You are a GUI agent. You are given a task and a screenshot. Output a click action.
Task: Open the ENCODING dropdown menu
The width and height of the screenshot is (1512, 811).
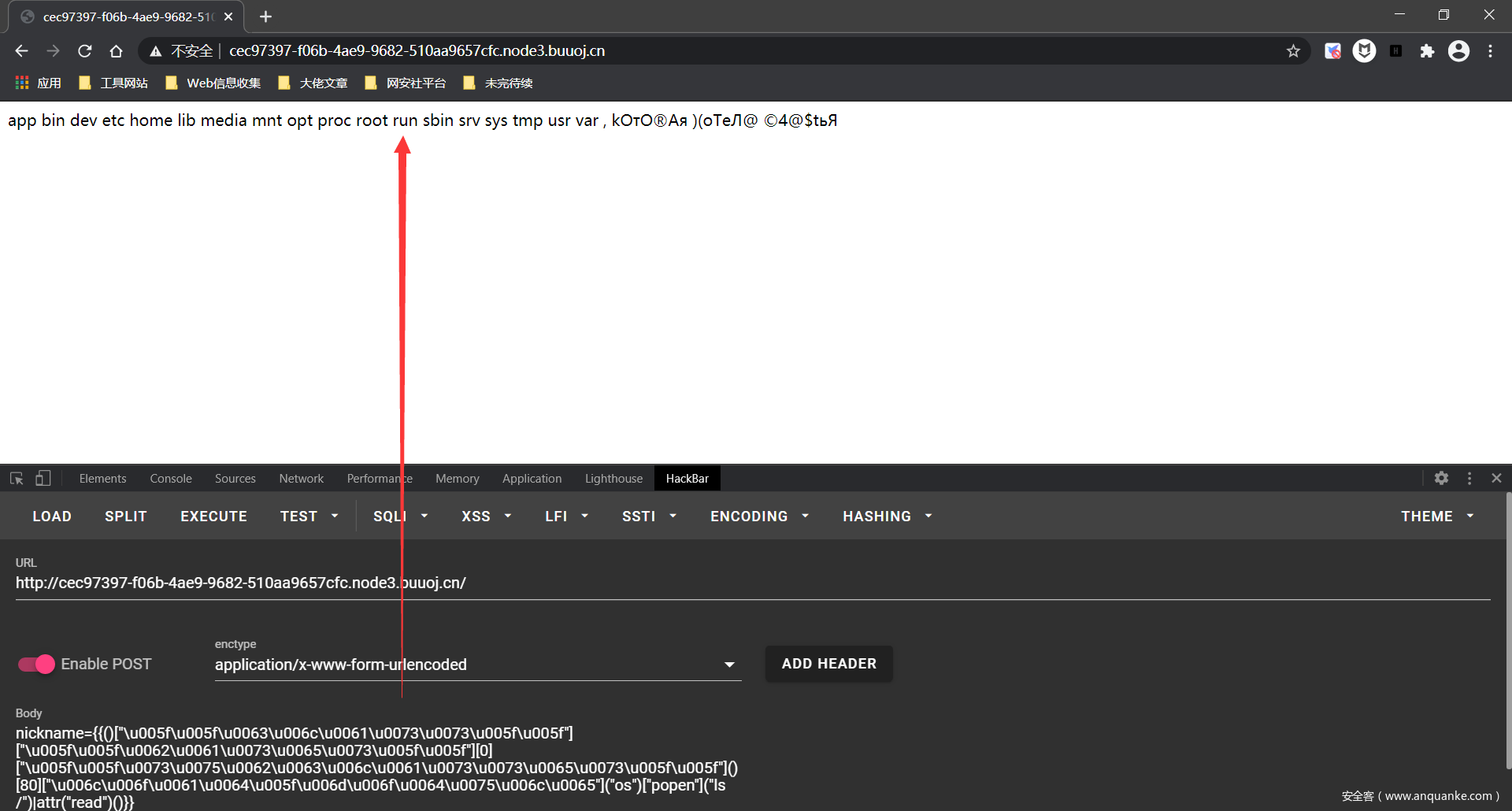tap(759, 516)
